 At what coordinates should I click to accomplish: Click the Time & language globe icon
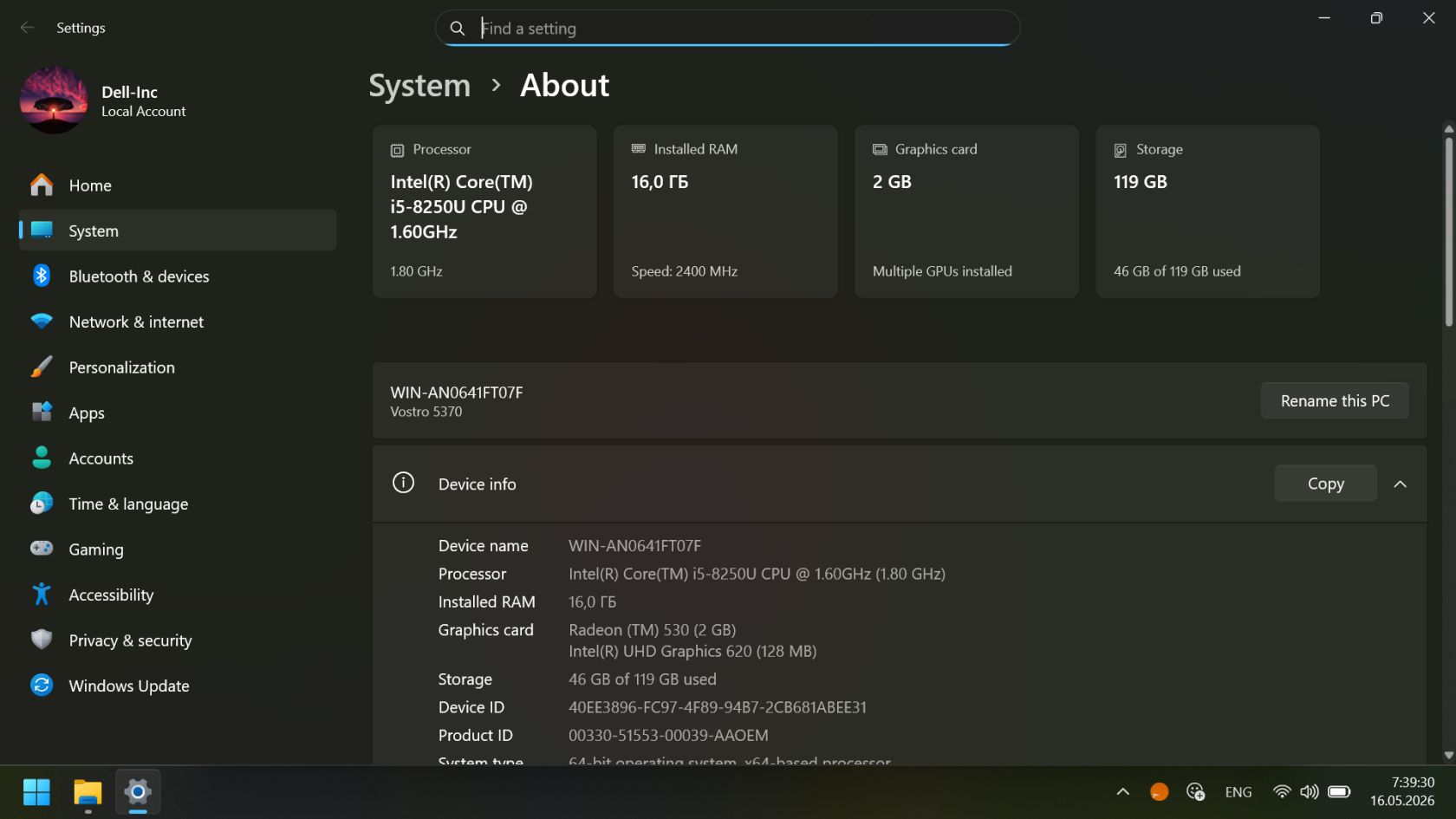pos(42,504)
